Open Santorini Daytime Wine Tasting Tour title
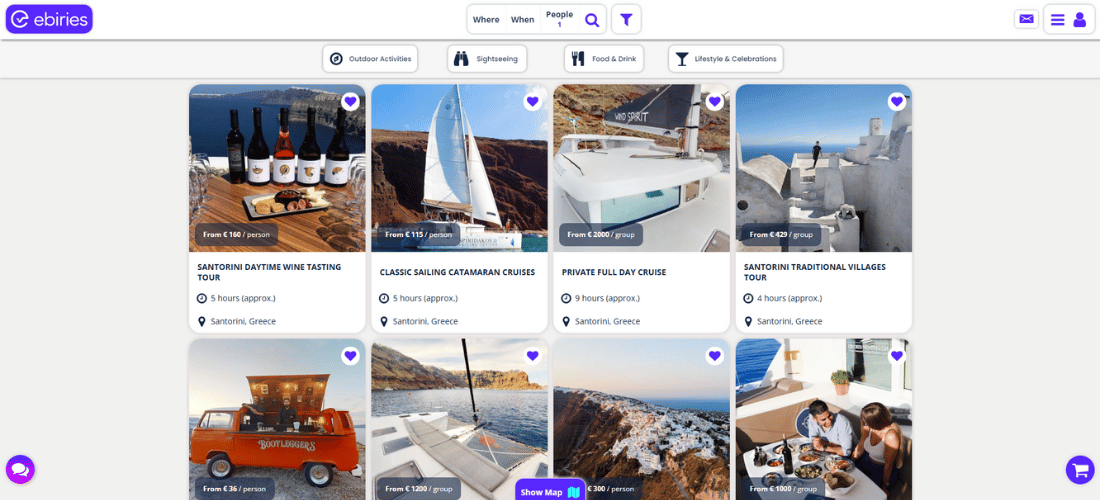1100x500 pixels. [x=269, y=272]
